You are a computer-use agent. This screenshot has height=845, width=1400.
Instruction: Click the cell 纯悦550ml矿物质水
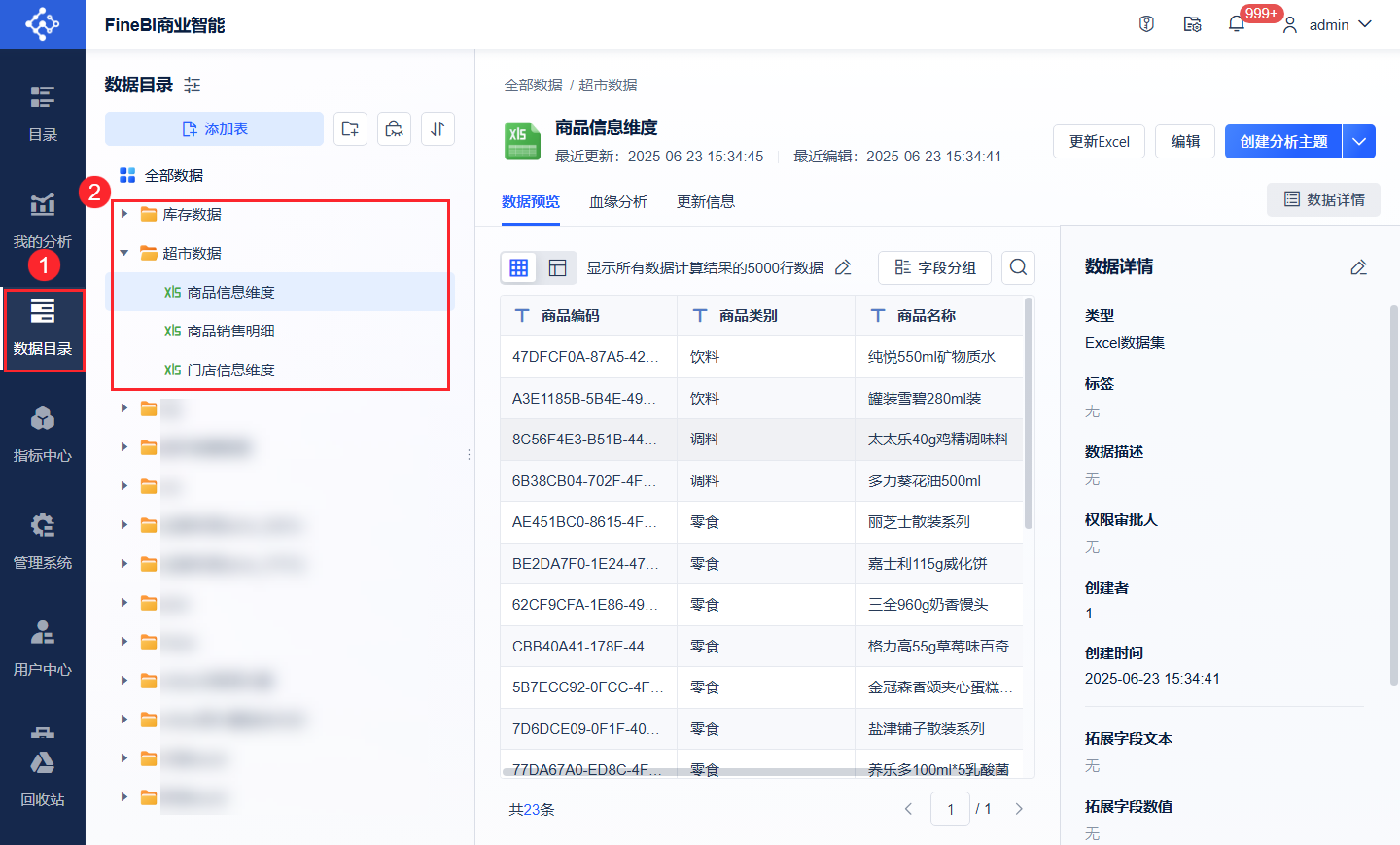coord(939,357)
